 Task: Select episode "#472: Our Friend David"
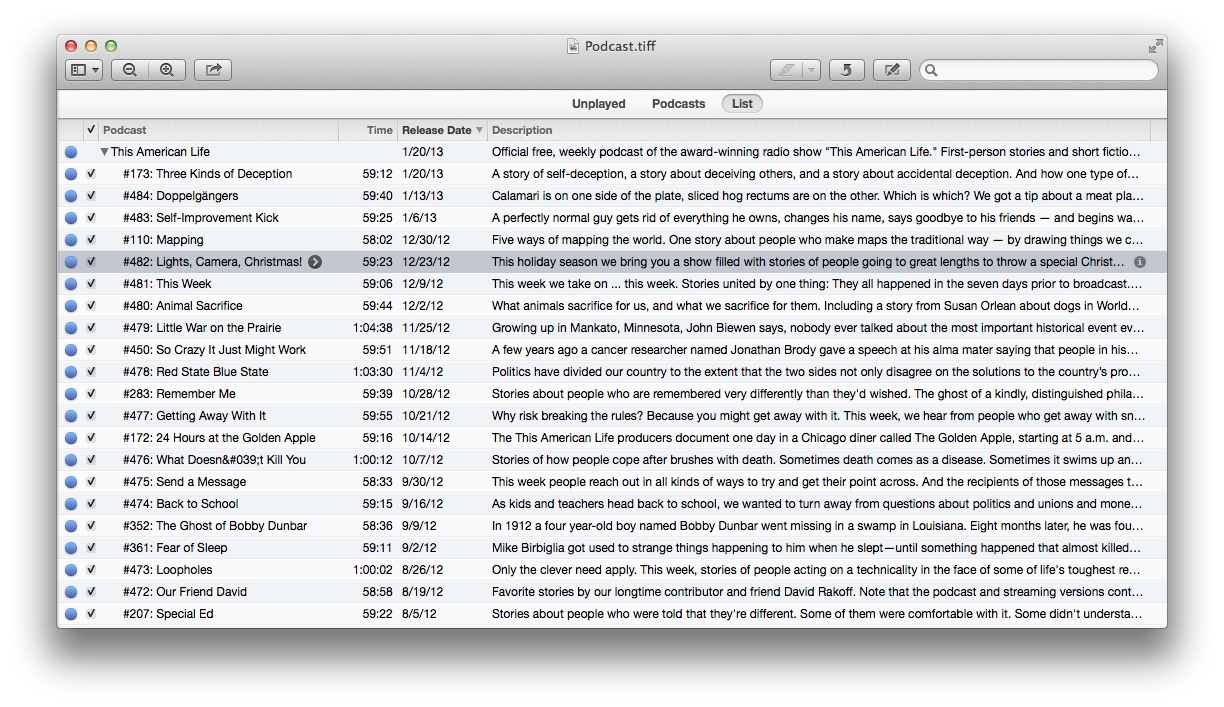pyautogui.click(x=185, y=592)
